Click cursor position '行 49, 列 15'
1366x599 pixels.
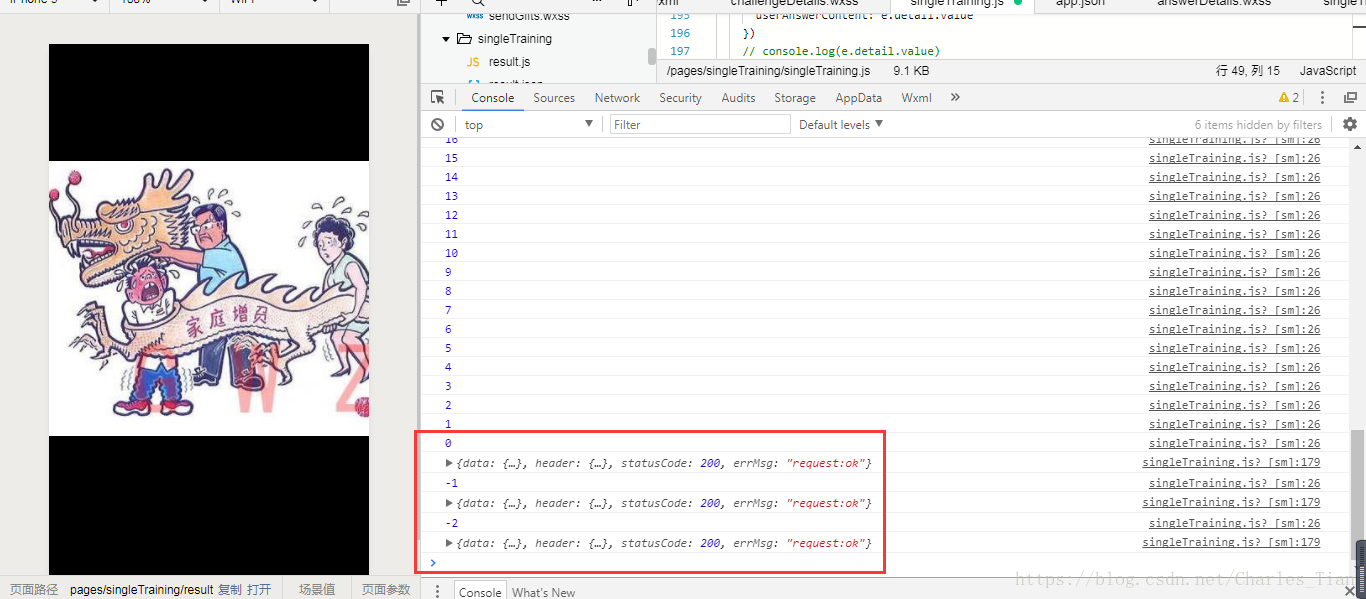1247,71
